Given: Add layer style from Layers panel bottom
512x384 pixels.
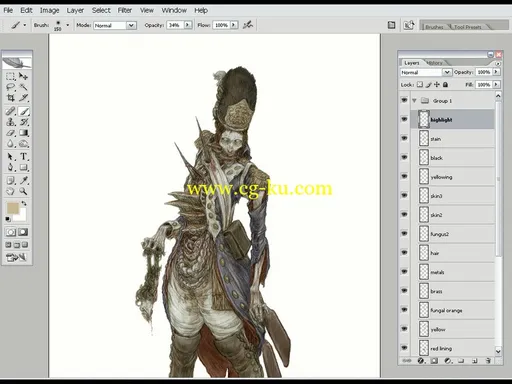Looking at the screenshot, I should 421,361.
